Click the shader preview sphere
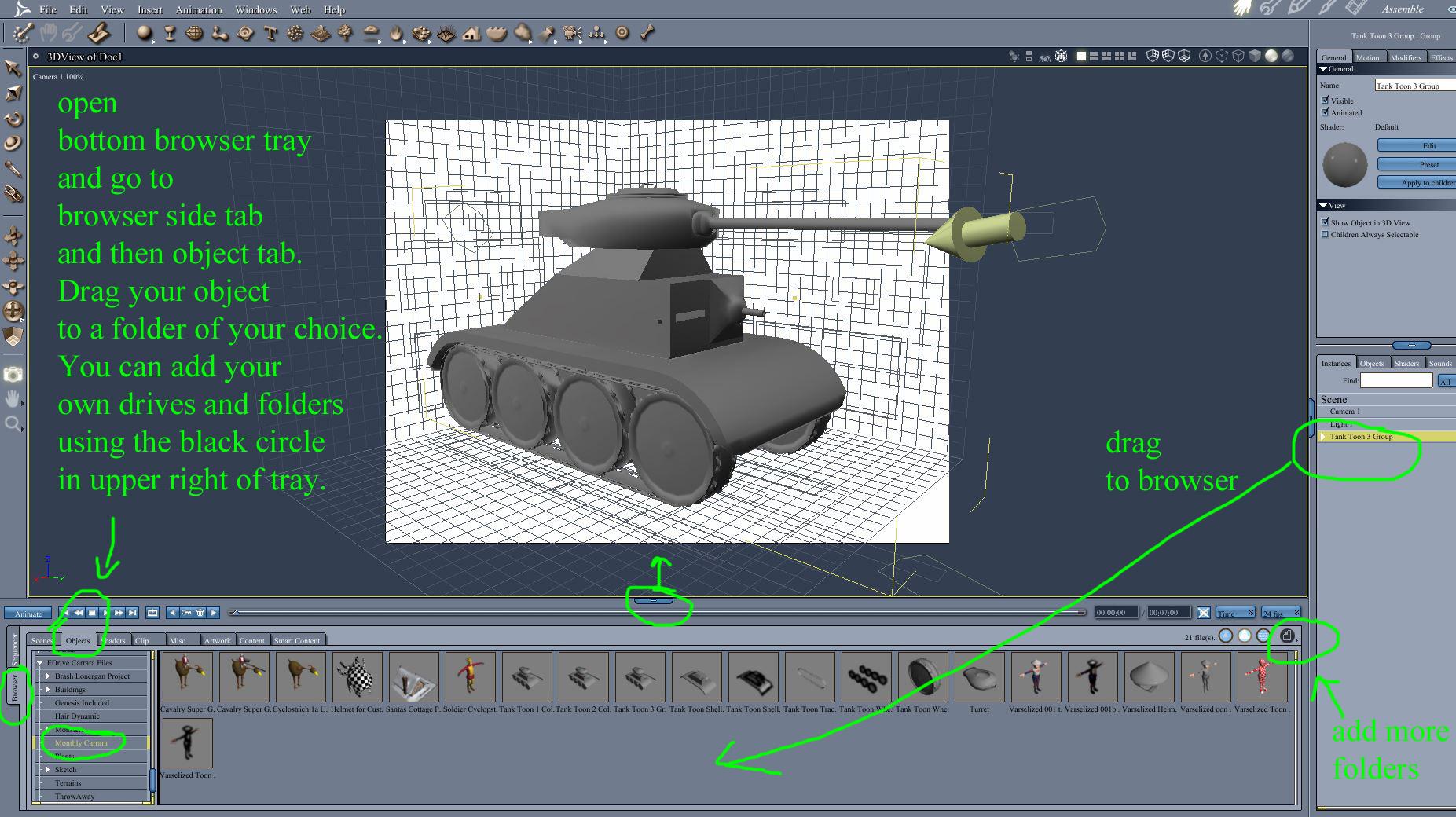Image resolution: width=1456 pixels, height=817 pixels. click(x=1345, y=165)
